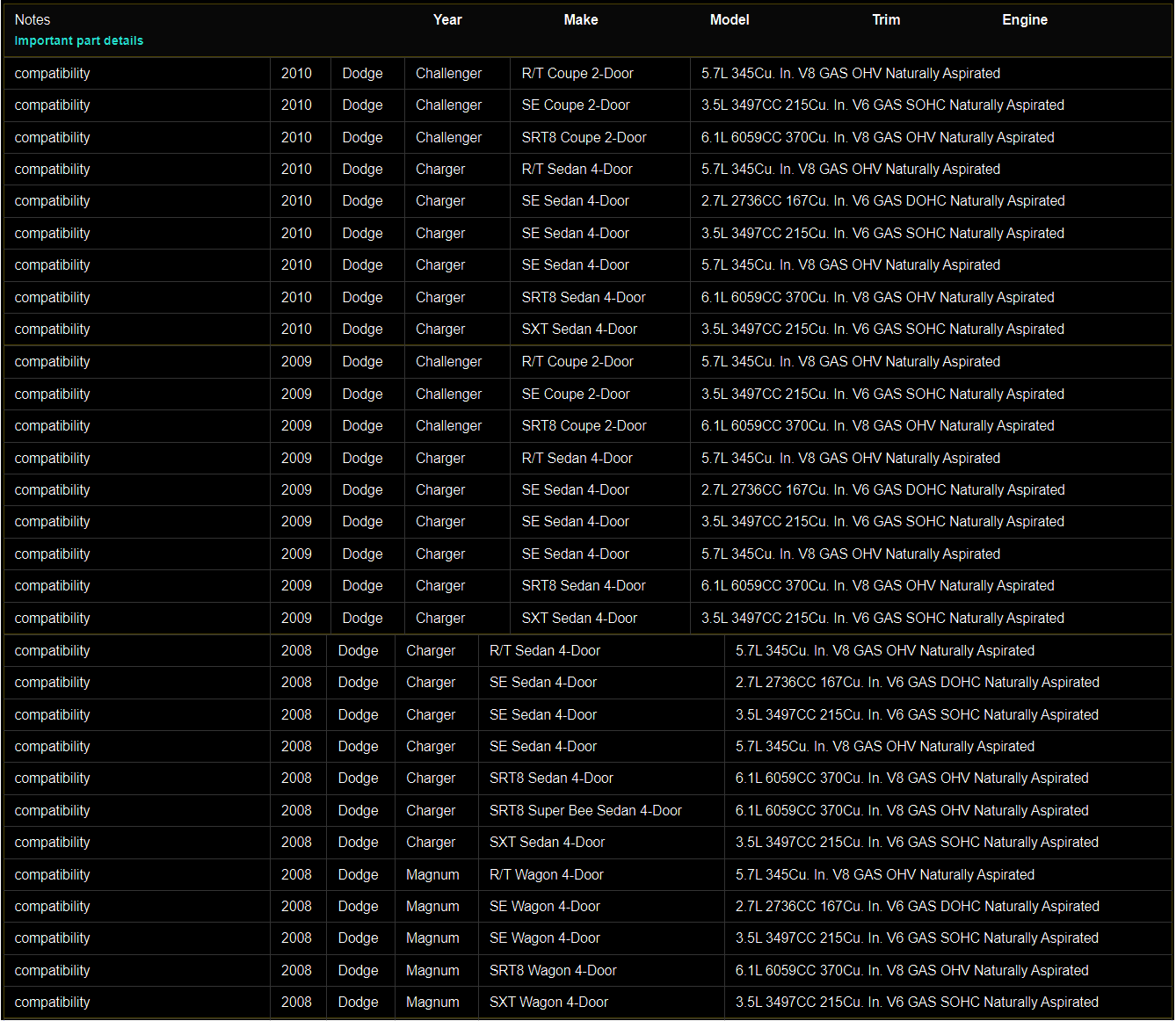Select 2008 Magnum SRT8 Wagon 6.1L engine cell
Image resolution: width=1176 pixels, height=1021 pixels.
click(x=911, y=970)
